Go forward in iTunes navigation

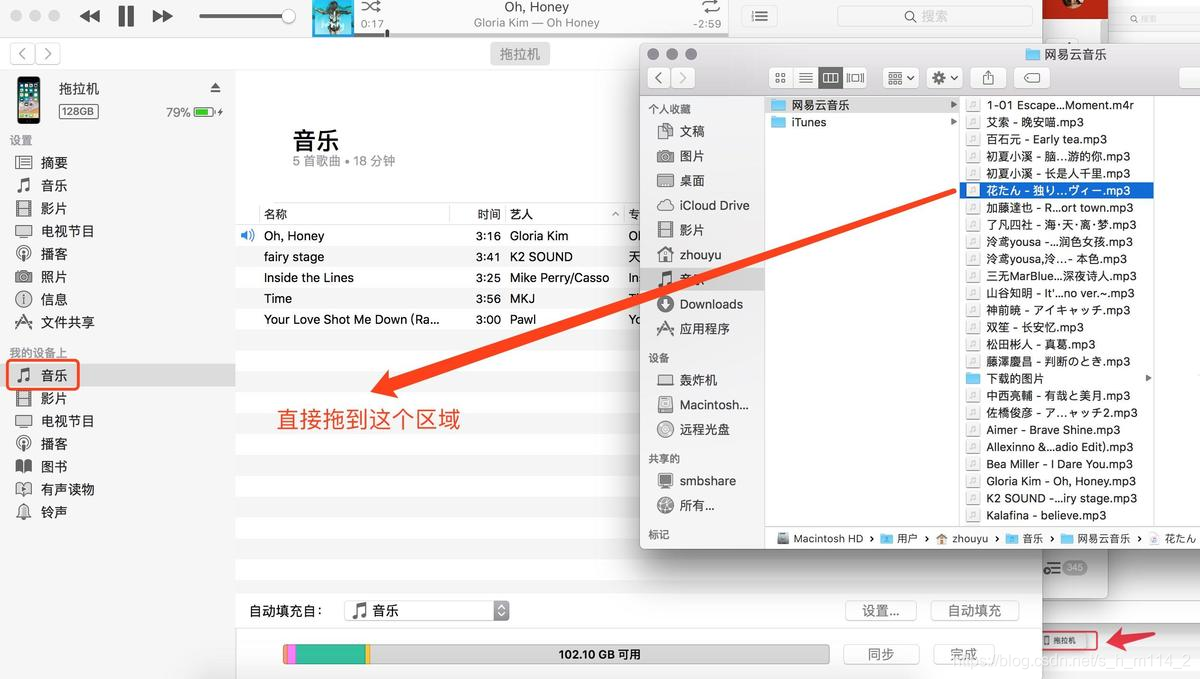(47, 54)
